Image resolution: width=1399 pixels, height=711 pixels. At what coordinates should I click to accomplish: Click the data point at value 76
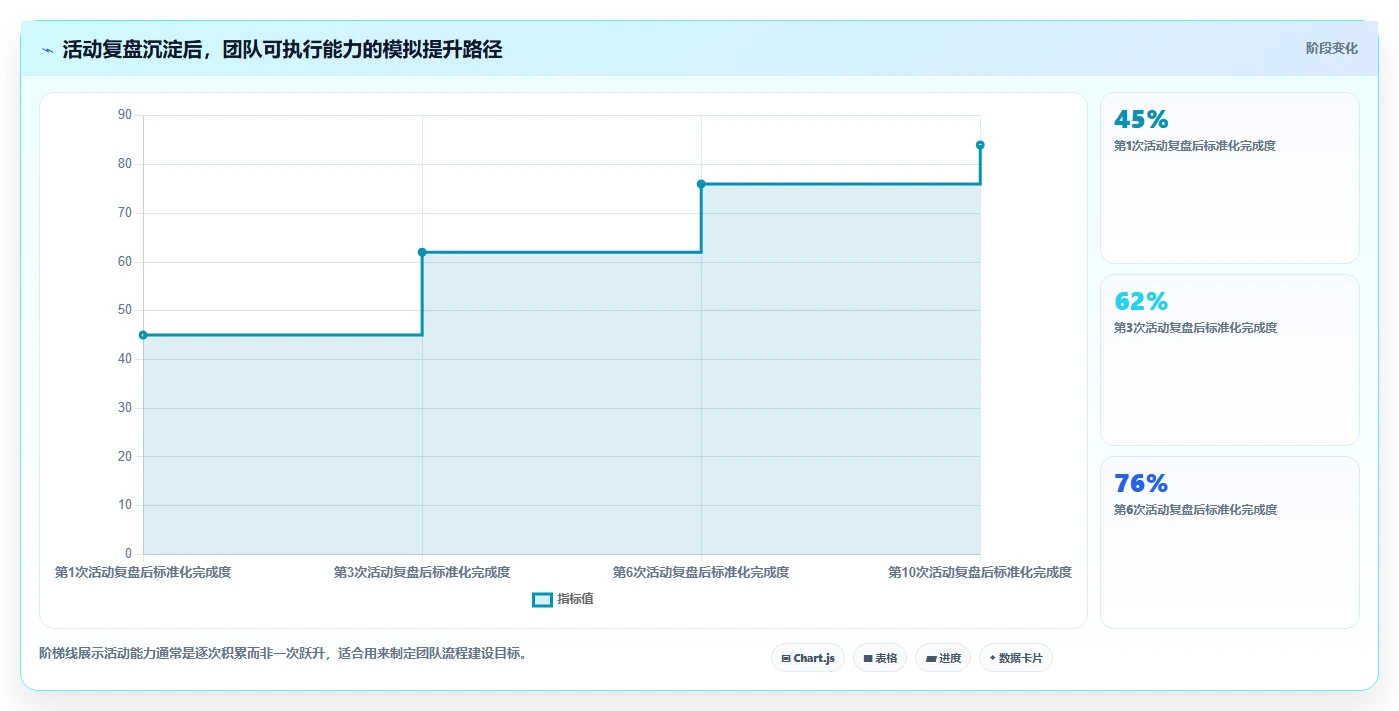tap(701, 184)
